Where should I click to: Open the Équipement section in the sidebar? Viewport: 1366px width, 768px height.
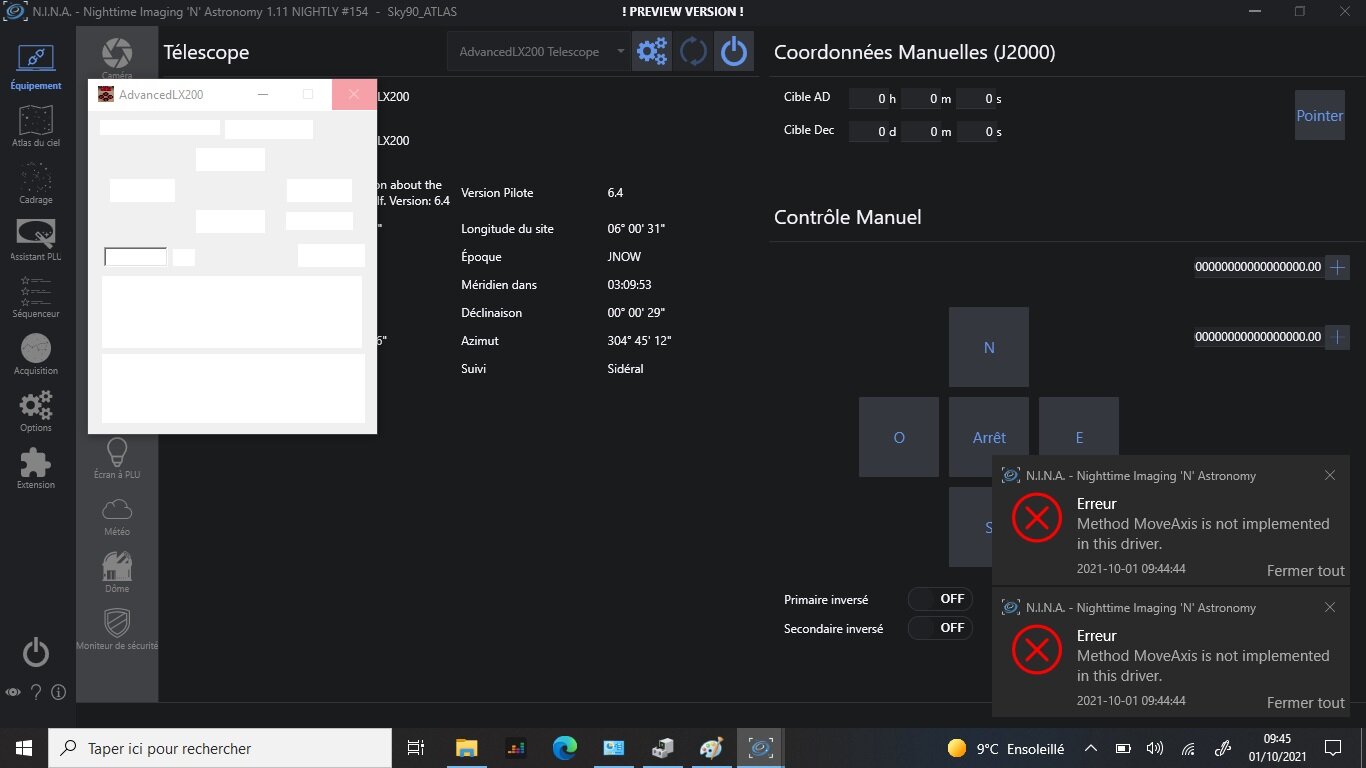click(x=36, y=67)
